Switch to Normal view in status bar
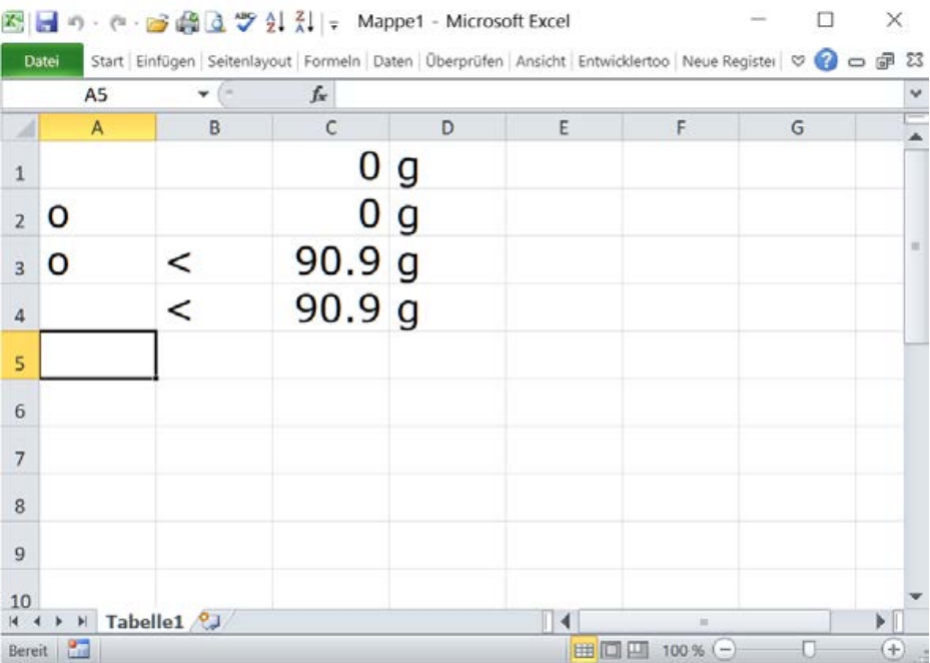Viewport: 930px width, 663px height. tap(583, 651)
